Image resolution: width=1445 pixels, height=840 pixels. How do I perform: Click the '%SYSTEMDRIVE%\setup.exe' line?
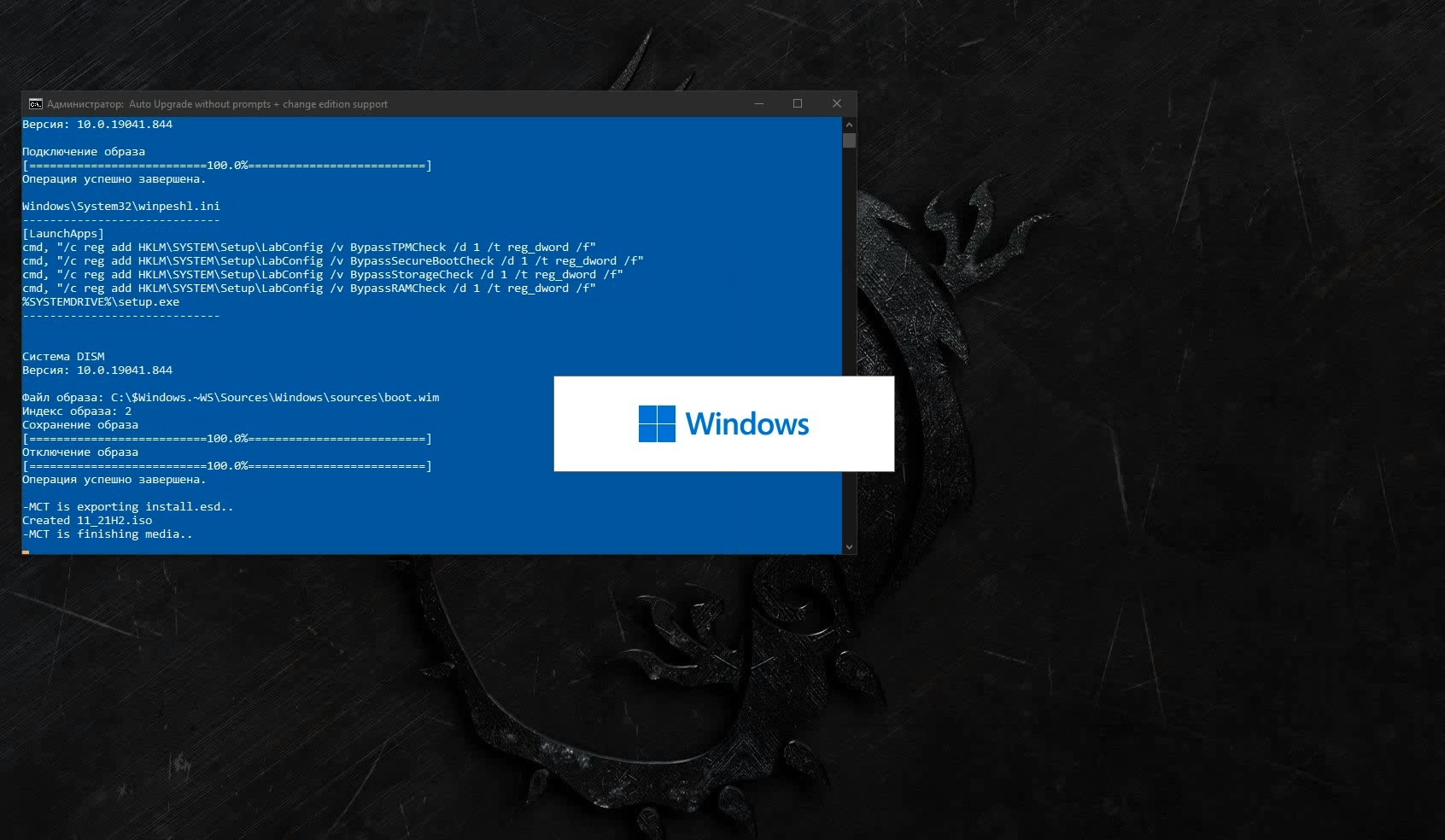(x=101, y=302)
